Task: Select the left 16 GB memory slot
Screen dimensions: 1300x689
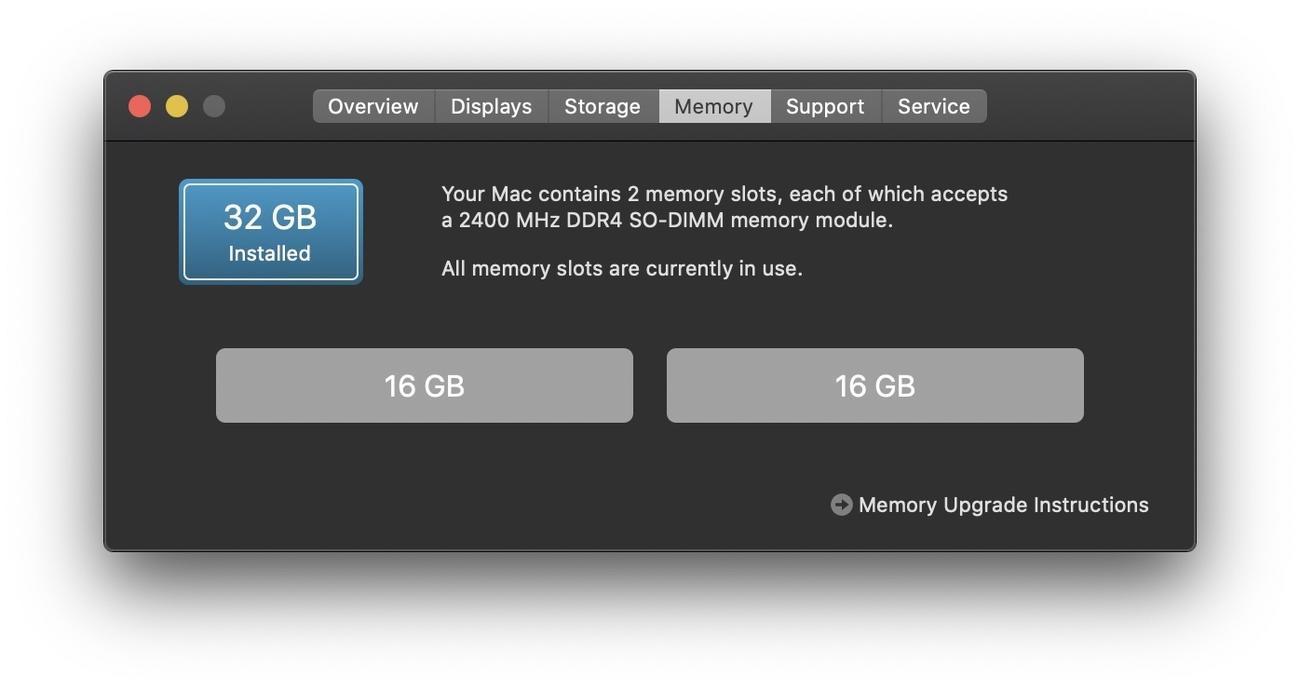Action: tap(424, 386)
